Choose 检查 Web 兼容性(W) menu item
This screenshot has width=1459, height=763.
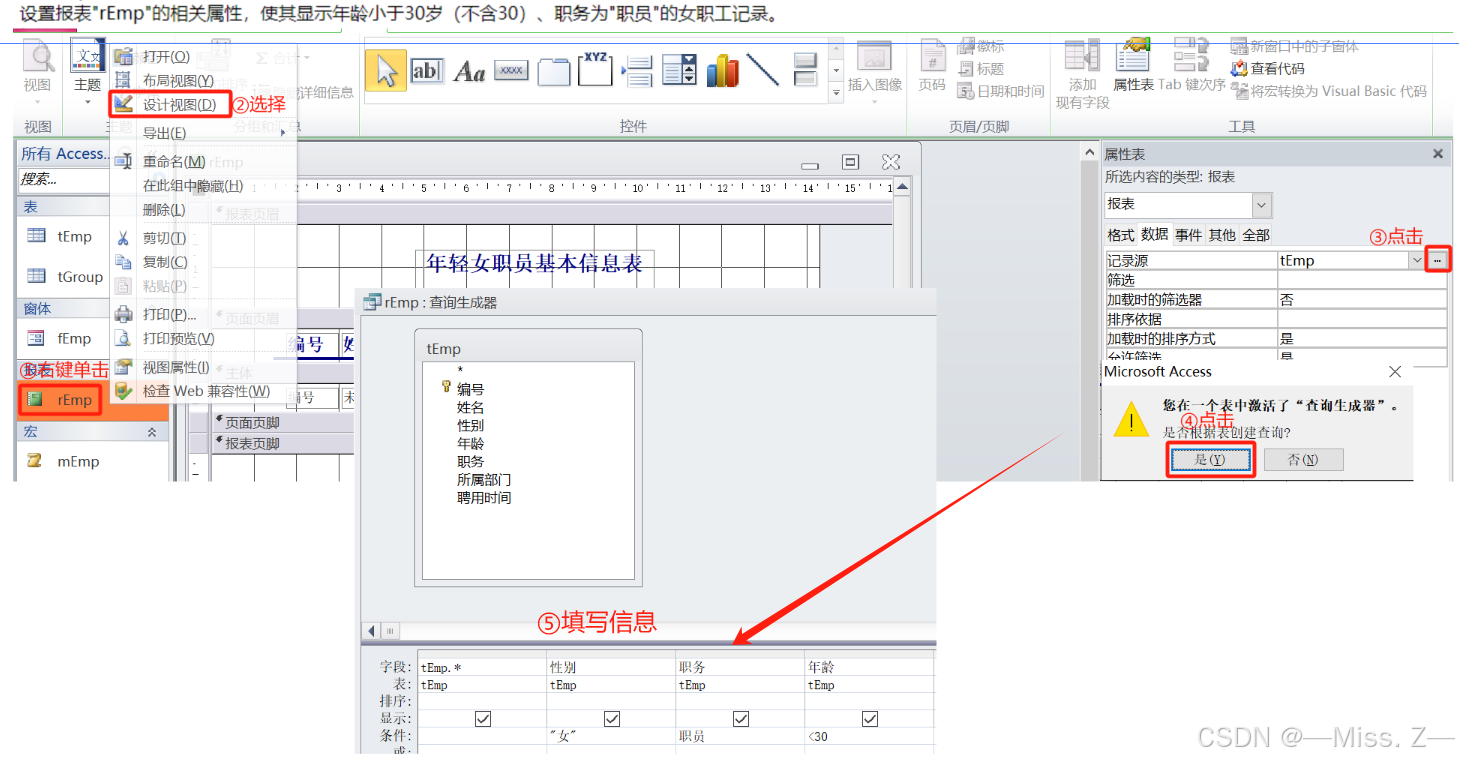click(x=203, y=391)
